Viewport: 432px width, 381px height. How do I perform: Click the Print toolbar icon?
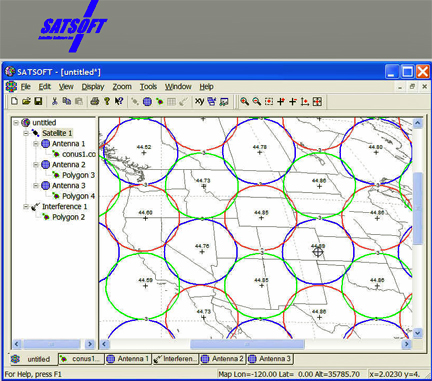click(x=95, y=101)
